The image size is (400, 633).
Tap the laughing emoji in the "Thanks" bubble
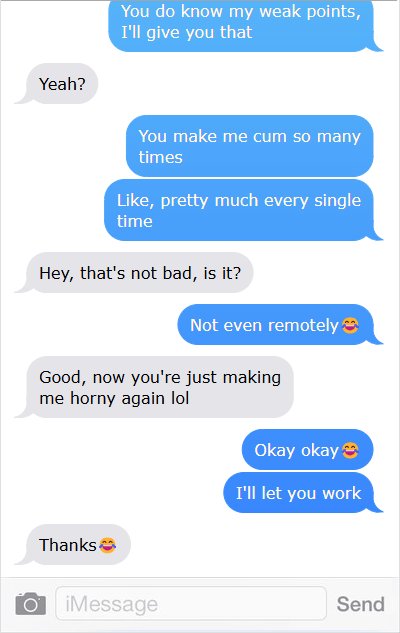click(107, 545)
